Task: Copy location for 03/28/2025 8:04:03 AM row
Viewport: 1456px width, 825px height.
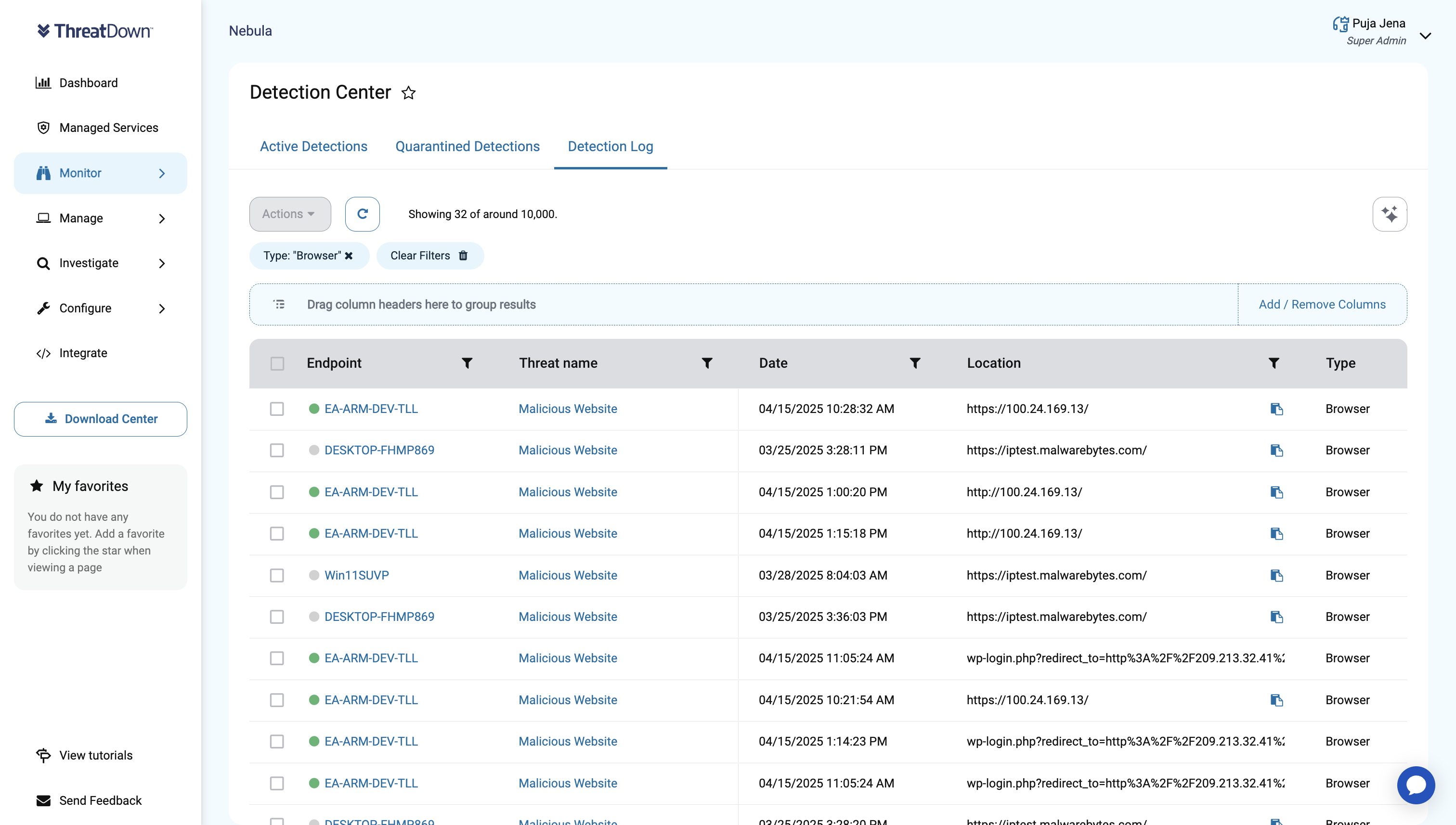Action: (1276, 576)
